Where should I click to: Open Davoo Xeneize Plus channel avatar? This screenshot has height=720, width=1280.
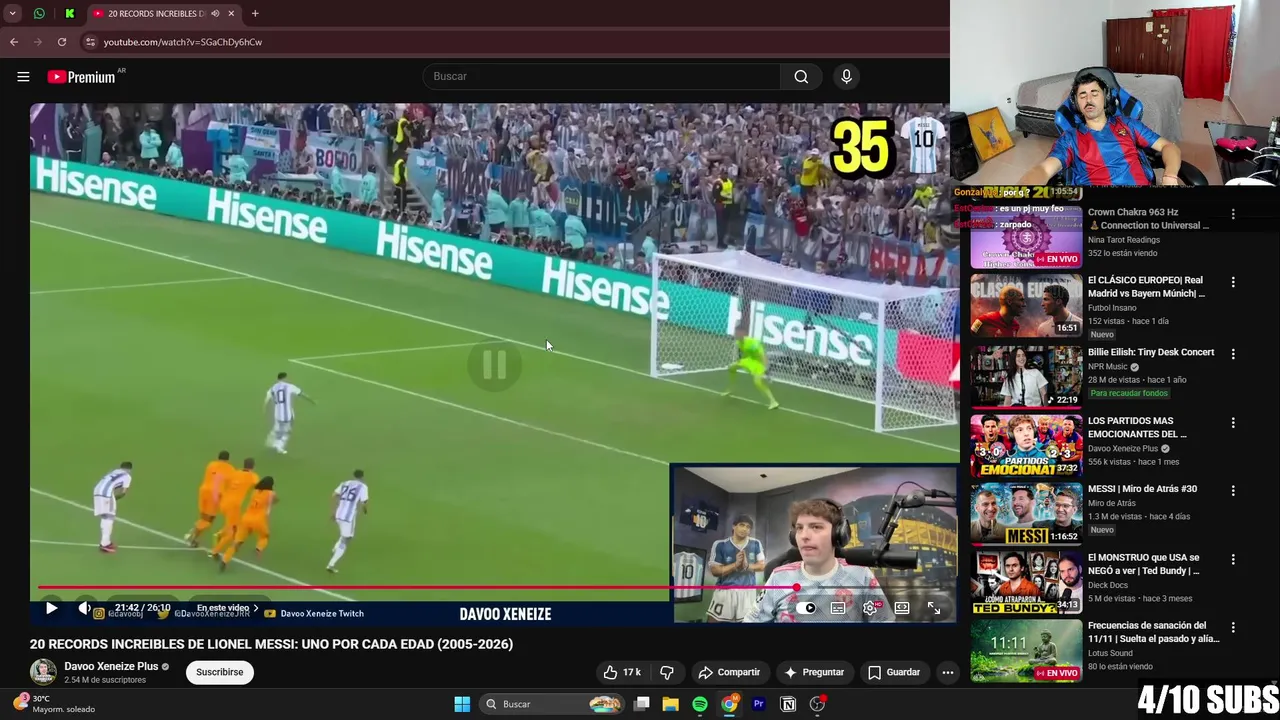click(x=43, y=672)
